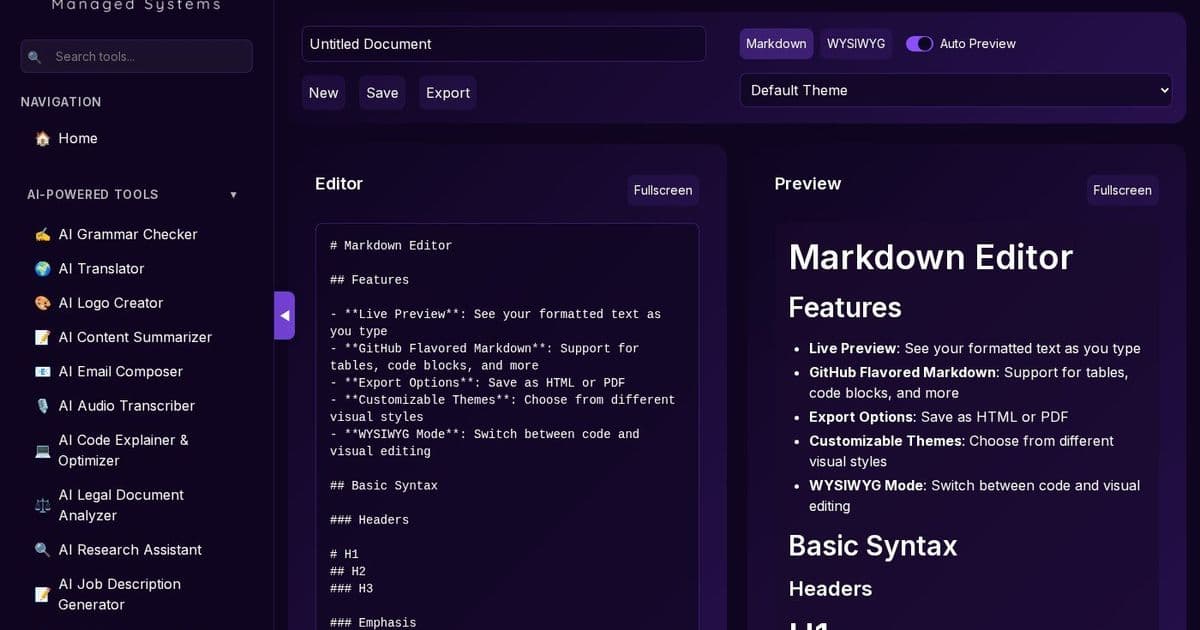This screenshot has width=1200, height=630.
Task: Select the AI Grammar Checker tool
Action: click(127, 234)
